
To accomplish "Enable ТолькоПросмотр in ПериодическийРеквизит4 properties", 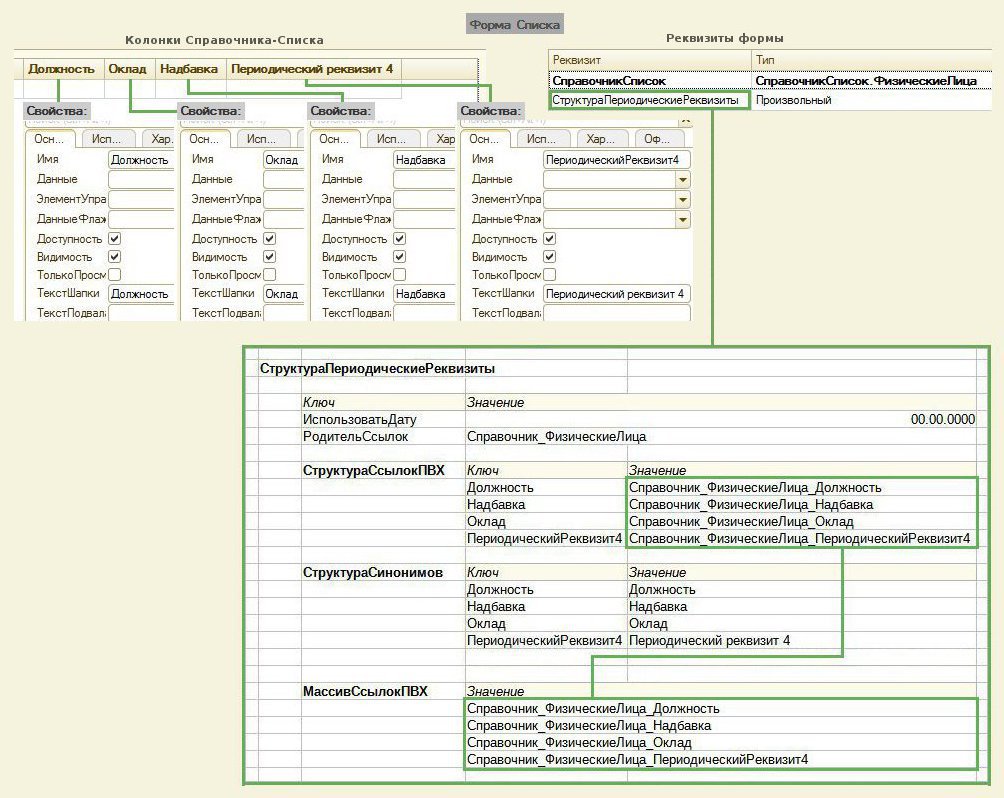I will pyautogui.click(x=549, y=275).
